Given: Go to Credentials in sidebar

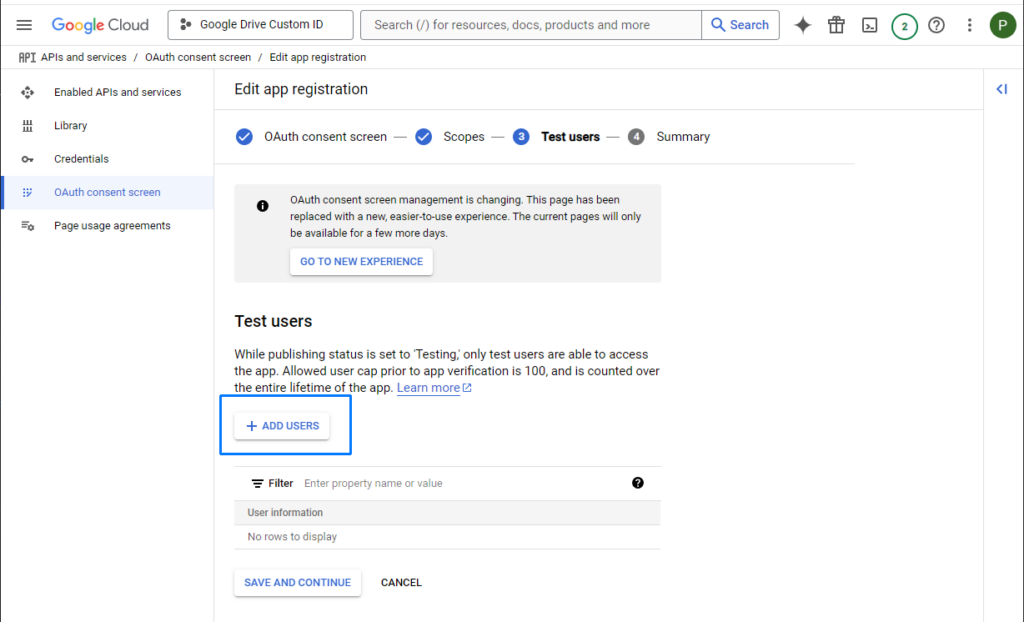Looking at the screenshot, I should pyautogui.click(x=81, y=159).
